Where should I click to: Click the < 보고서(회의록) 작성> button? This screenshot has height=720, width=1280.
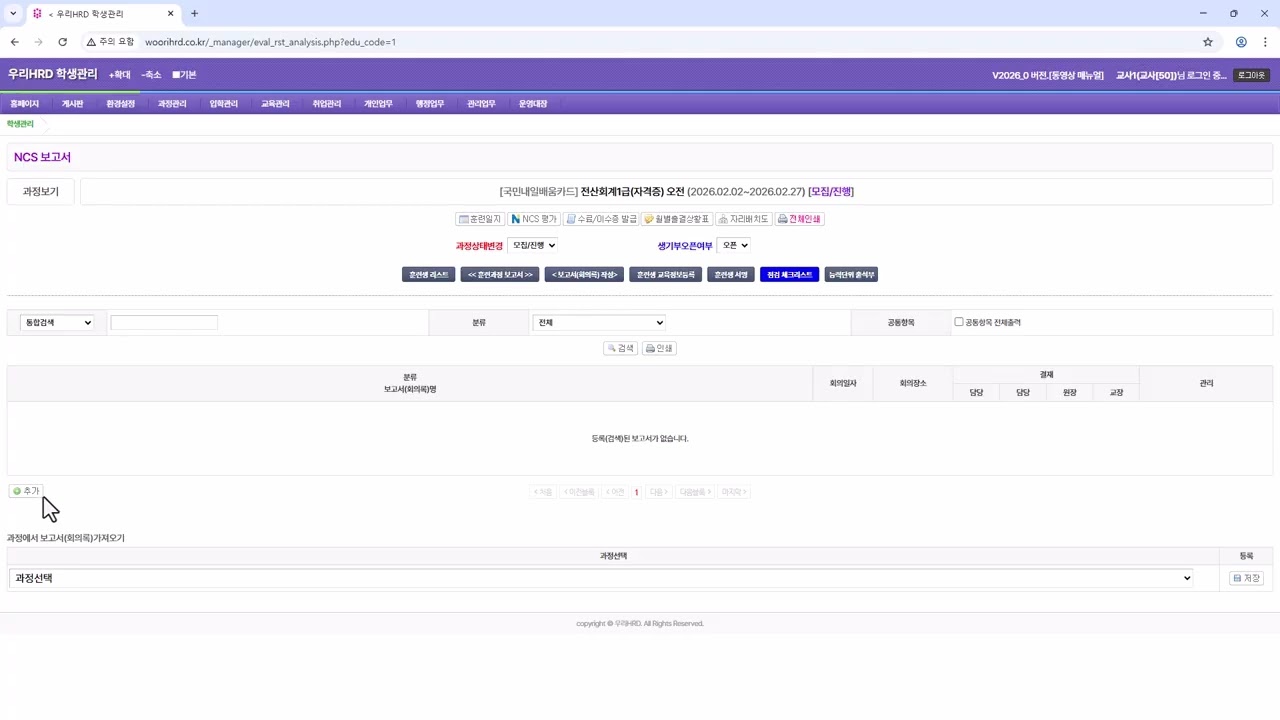coord(584,274)
